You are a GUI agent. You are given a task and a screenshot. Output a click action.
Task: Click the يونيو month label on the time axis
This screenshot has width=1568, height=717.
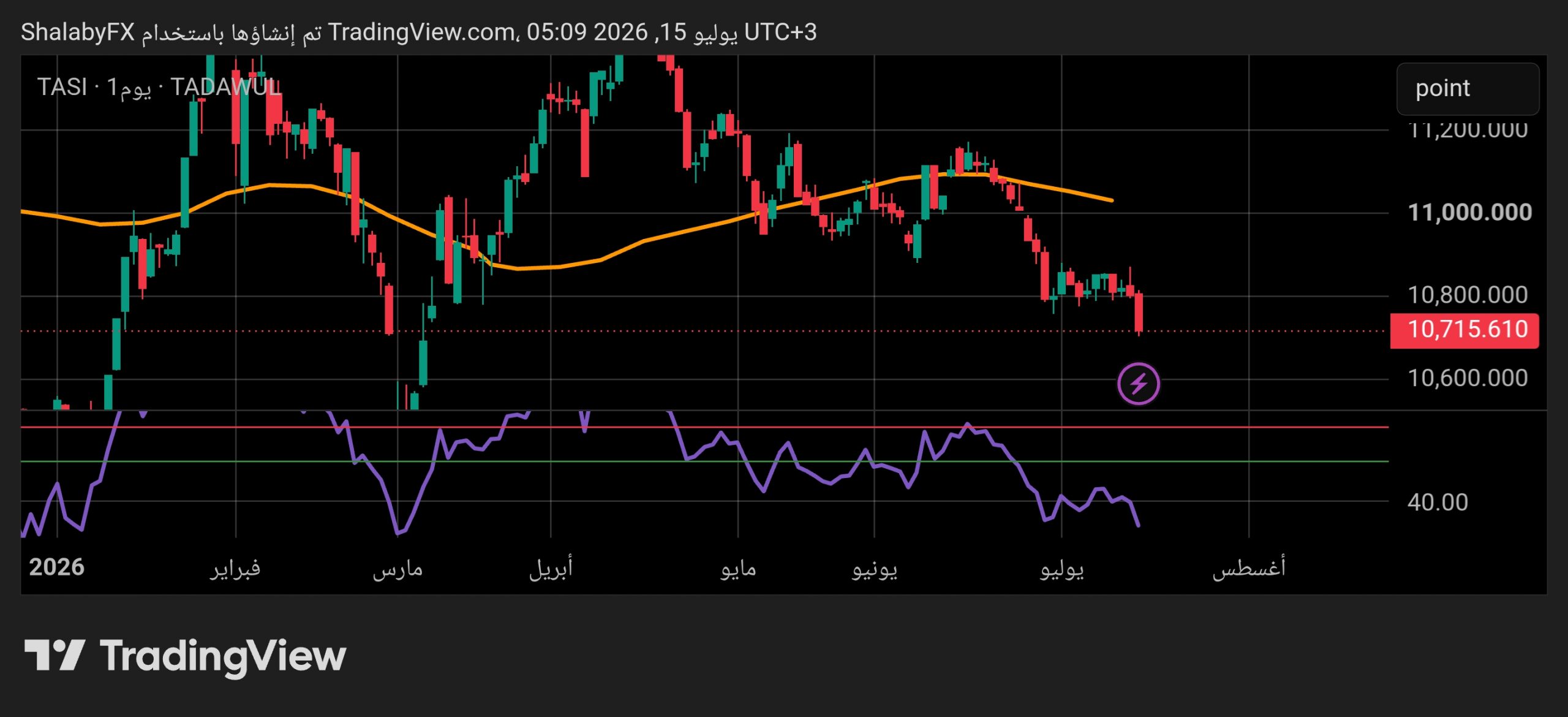(x=874, y=569)
